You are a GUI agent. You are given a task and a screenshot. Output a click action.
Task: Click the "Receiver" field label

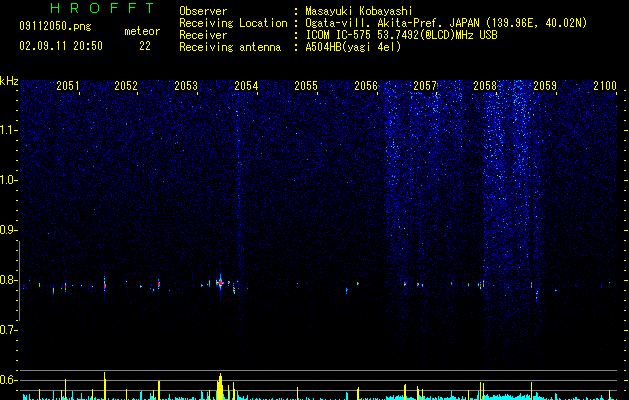pyautogui.click(x=203, y=35)
